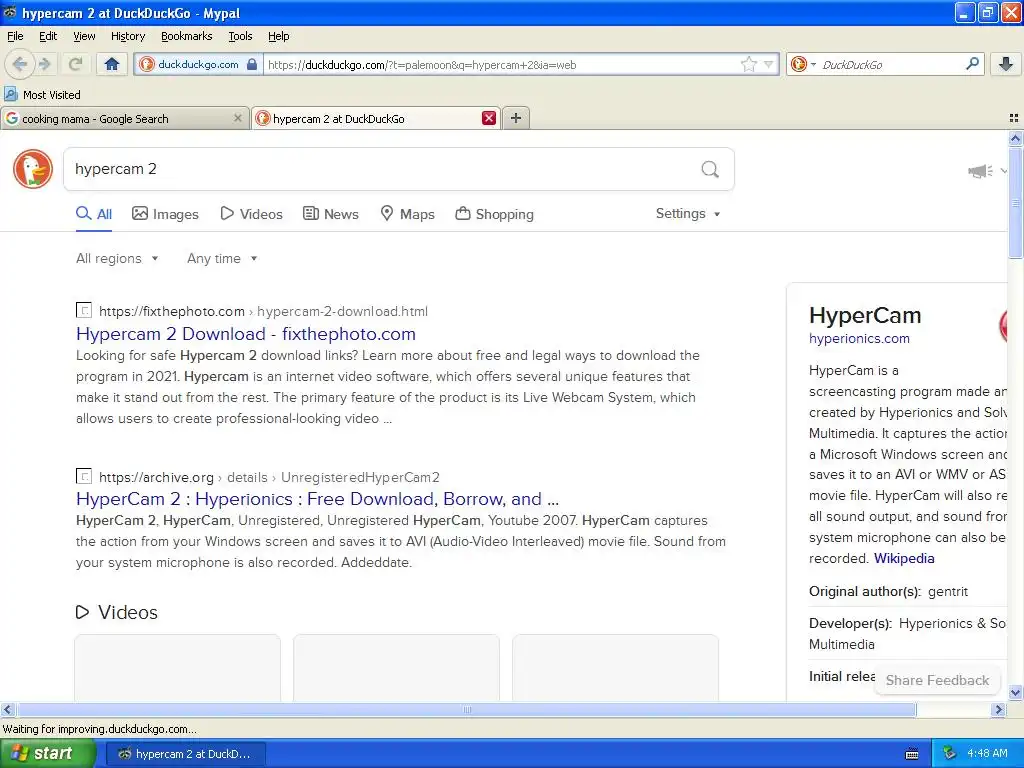Switch to Maps results

[x=408, y=214]
